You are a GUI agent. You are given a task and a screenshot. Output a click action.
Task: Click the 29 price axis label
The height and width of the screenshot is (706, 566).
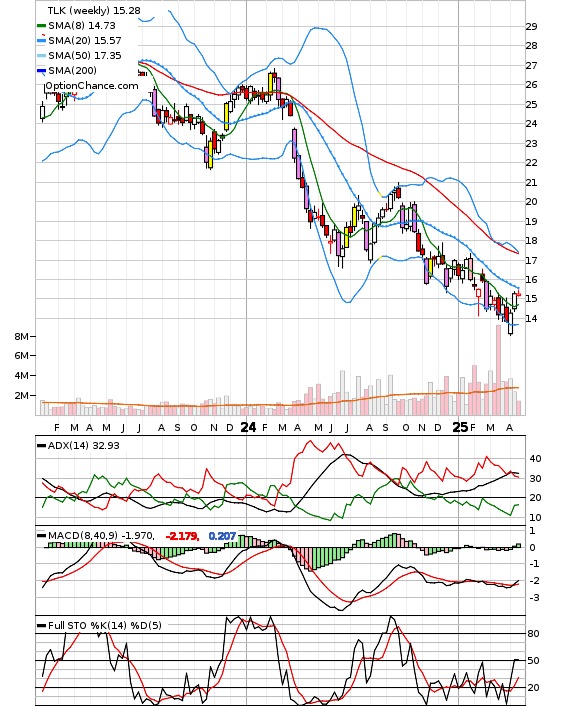[532, 27]
